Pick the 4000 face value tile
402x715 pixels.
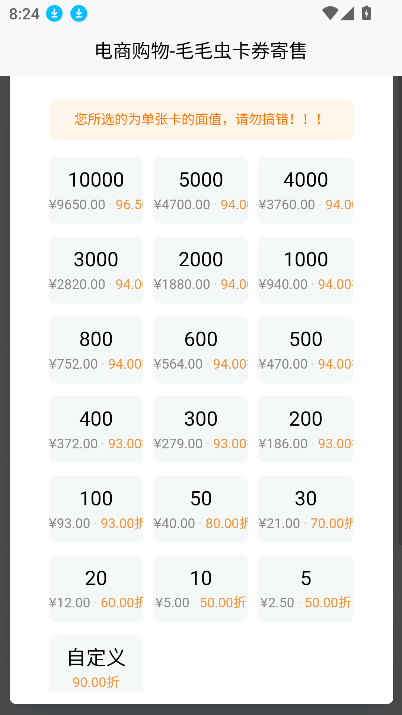[305, 191]
